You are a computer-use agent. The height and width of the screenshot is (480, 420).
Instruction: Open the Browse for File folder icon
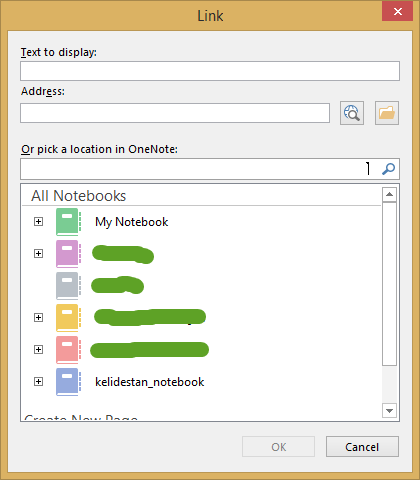click(x=387, y=113)
